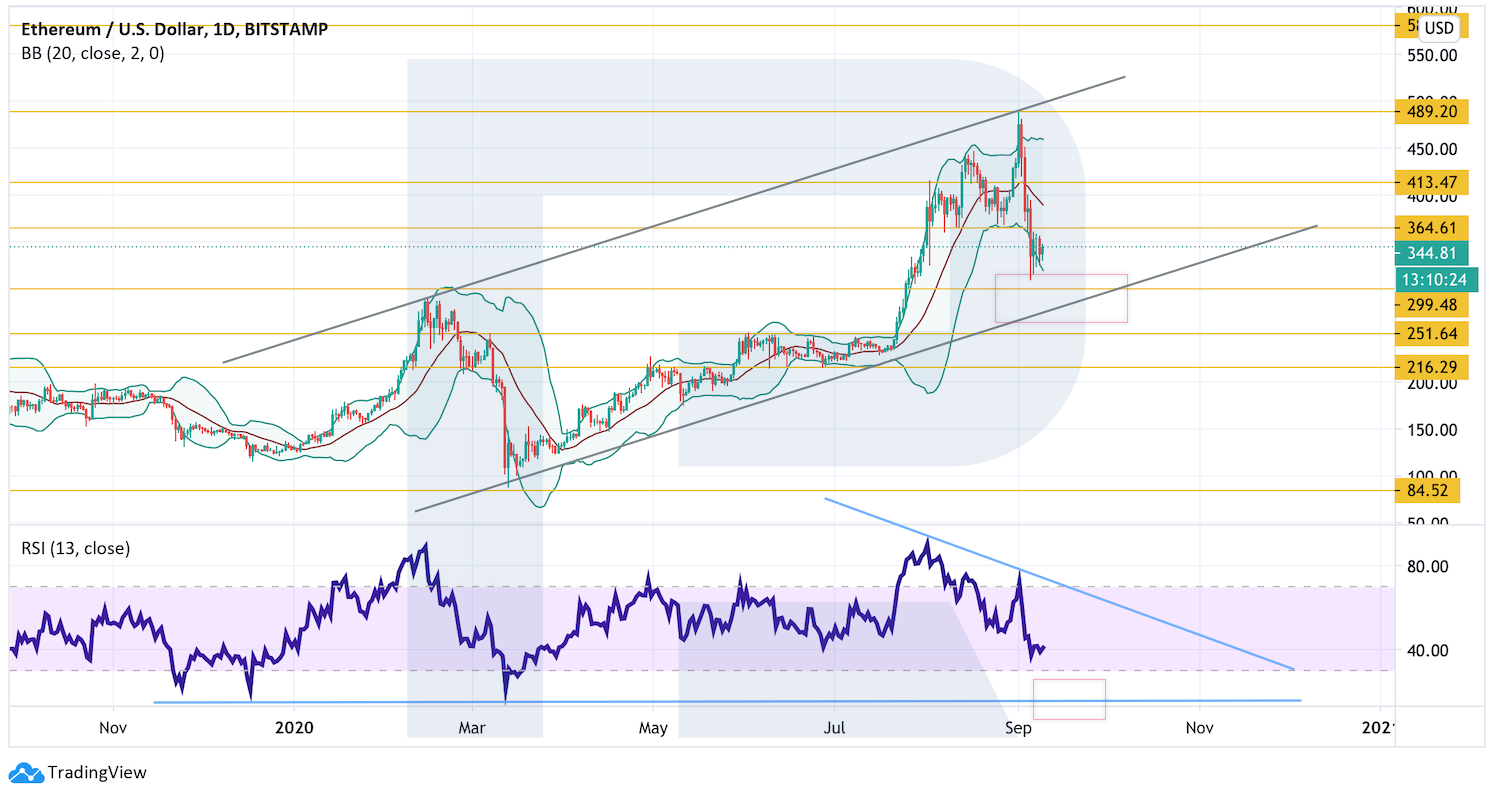Image resolution: width=1494 pixels, height=798 pixels.
Task: Click the 13:10:24 candle countdown label
Action: [x=1431, y=279]
